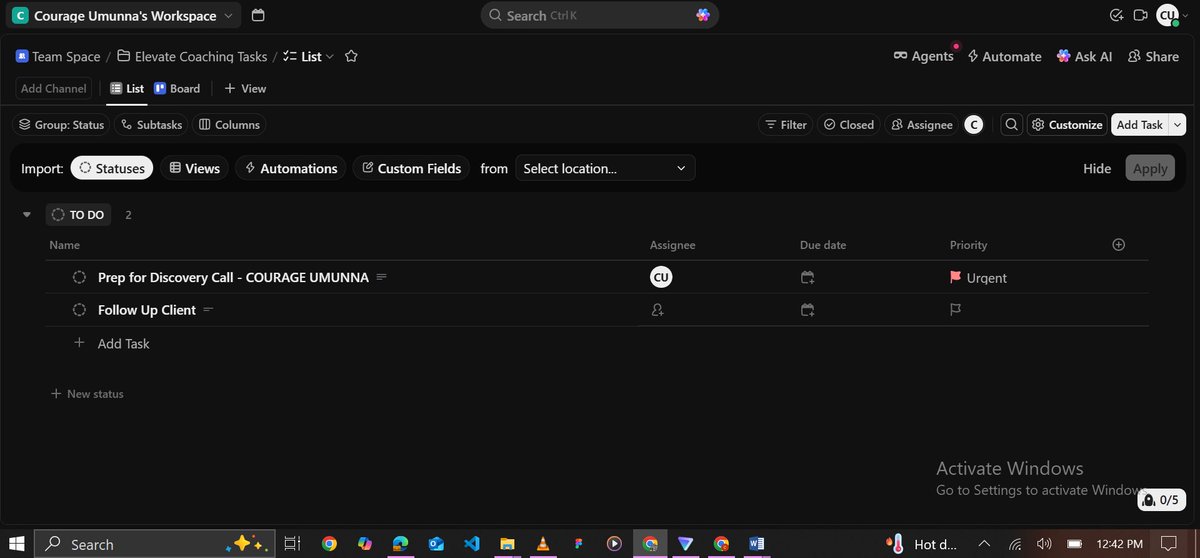The image size is (1200, 558).
Task: Open Customize panel
Action: pyautogui.click(x=1067, y=125)
